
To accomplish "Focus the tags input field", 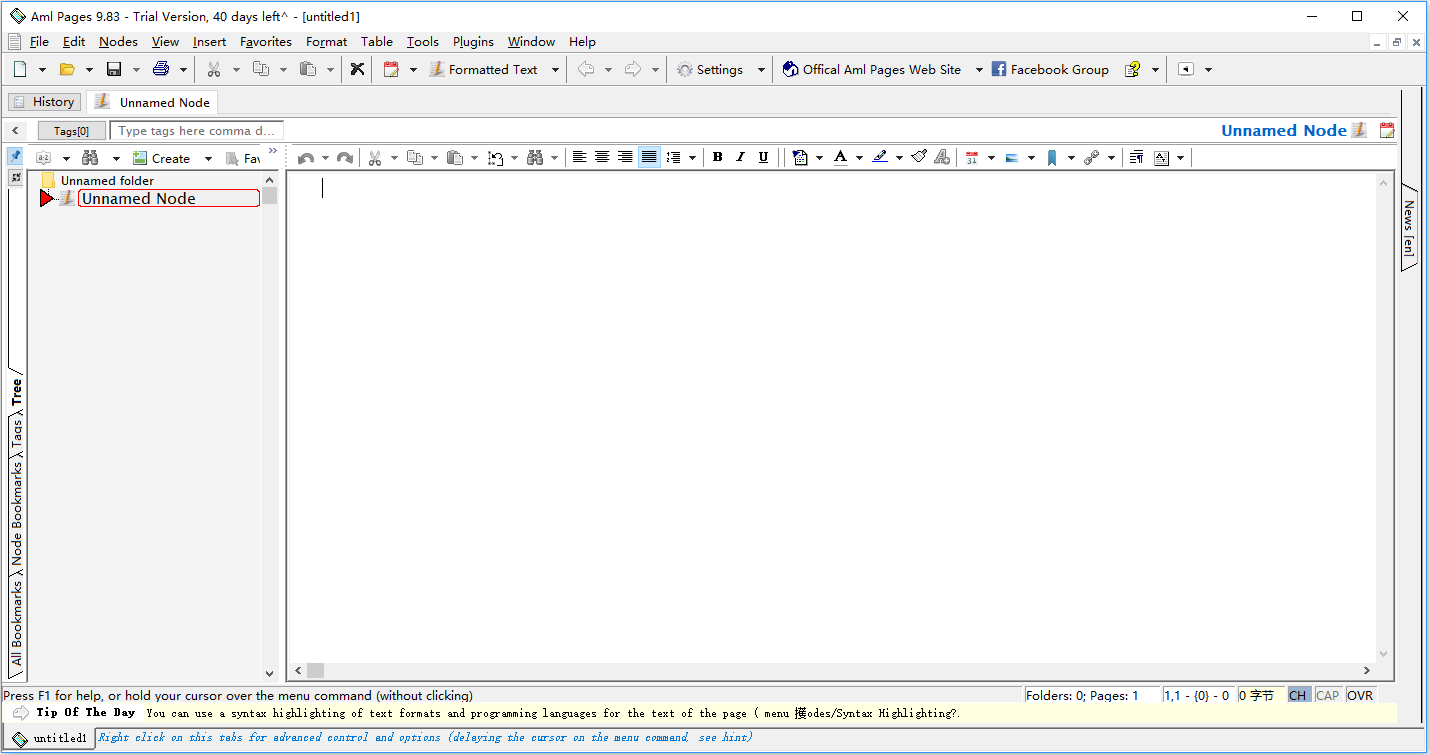I will pos(197,131).
